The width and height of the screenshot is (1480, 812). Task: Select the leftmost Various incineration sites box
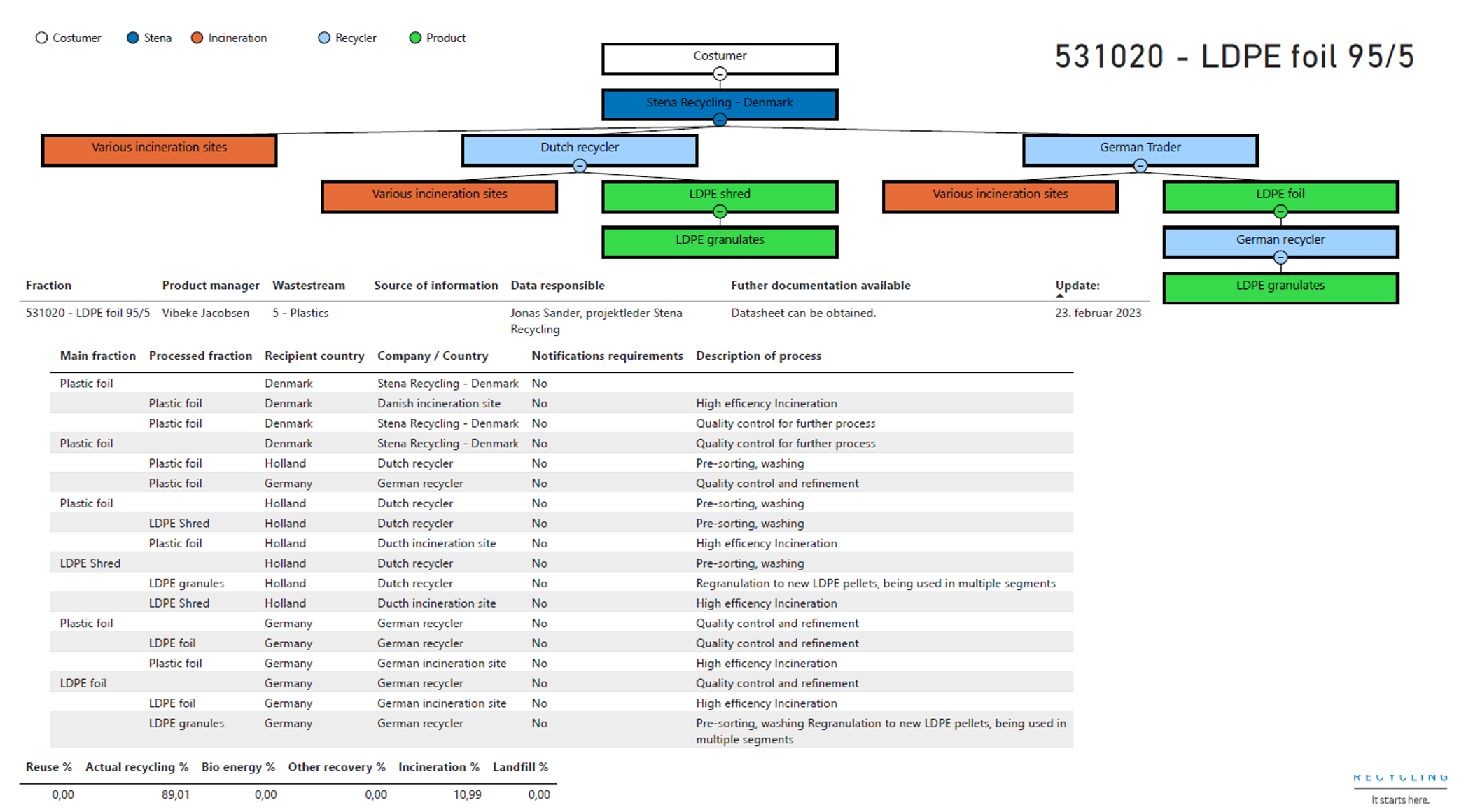click(159, 148)
